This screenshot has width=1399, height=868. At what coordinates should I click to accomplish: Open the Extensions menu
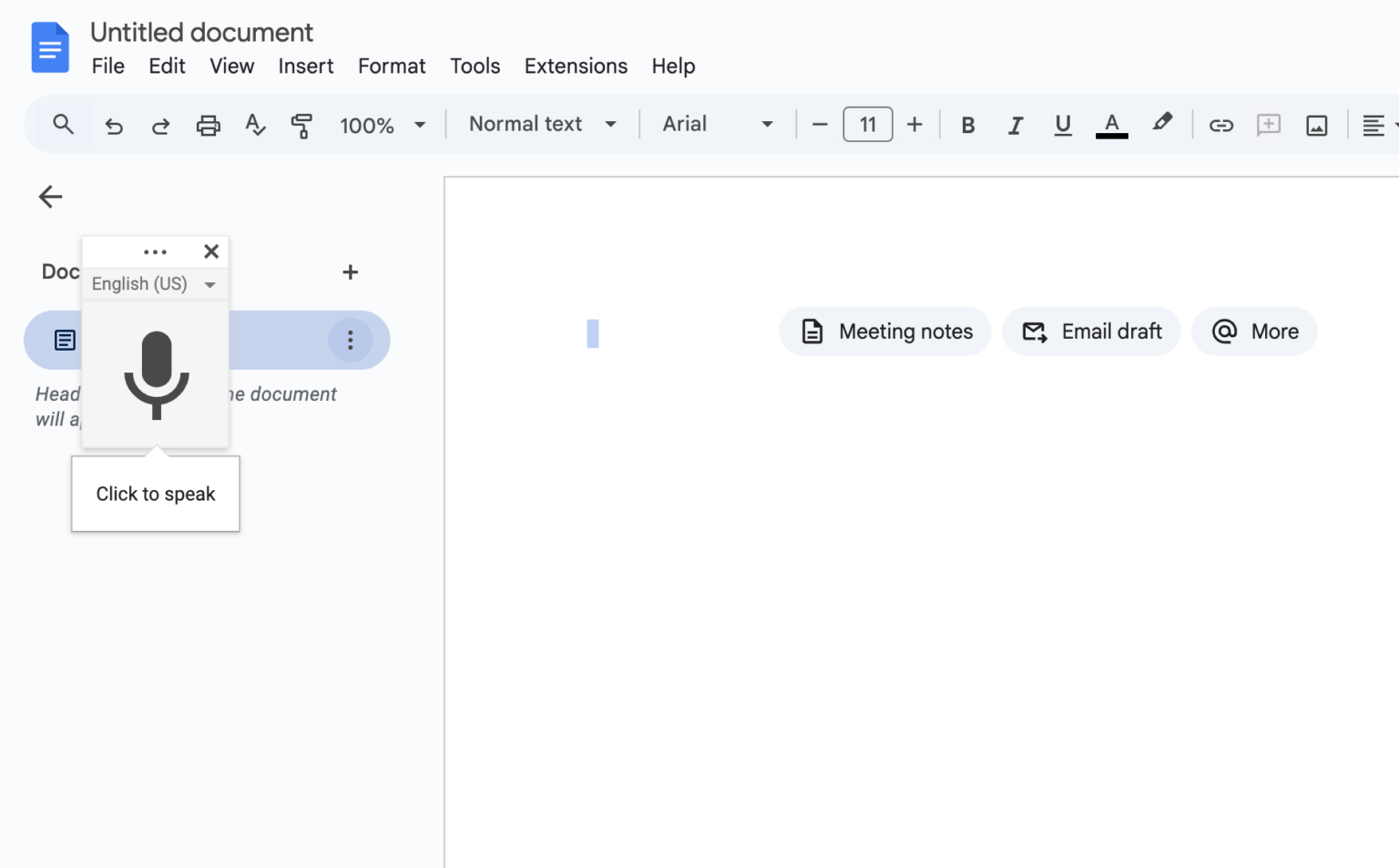576,66
